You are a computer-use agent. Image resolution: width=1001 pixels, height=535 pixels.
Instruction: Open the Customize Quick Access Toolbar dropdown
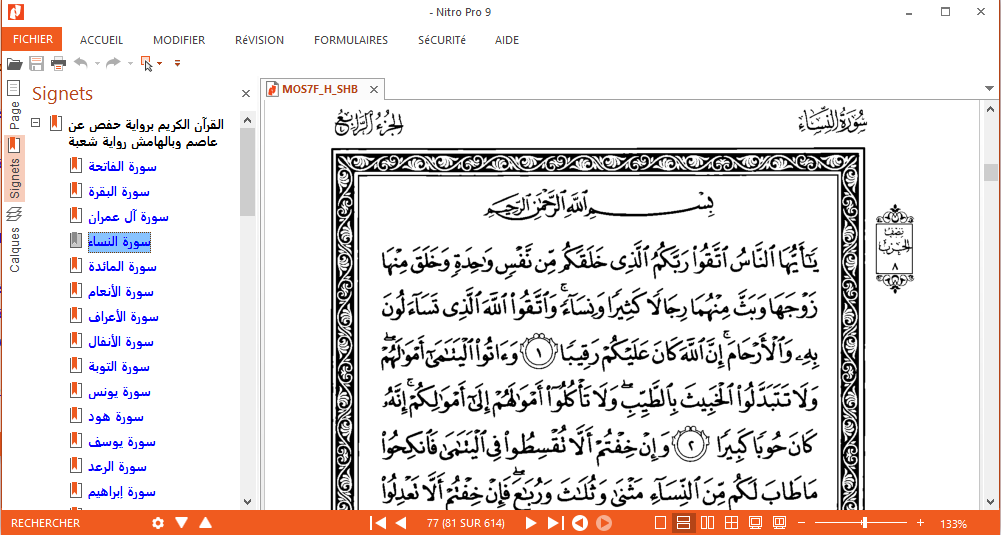pyautogui.click(x=177, y=63)
